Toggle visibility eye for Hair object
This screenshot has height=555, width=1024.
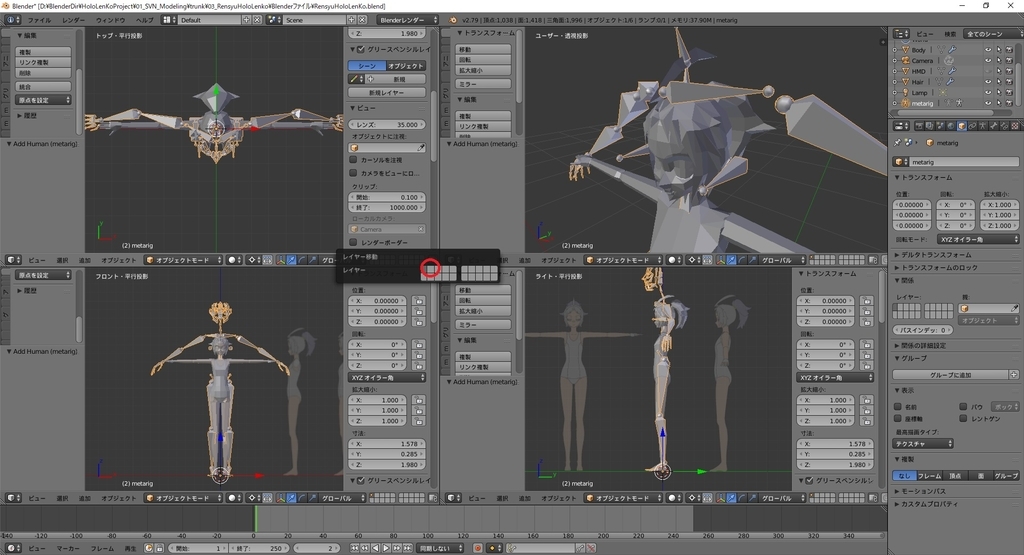(x=988, y=82)
